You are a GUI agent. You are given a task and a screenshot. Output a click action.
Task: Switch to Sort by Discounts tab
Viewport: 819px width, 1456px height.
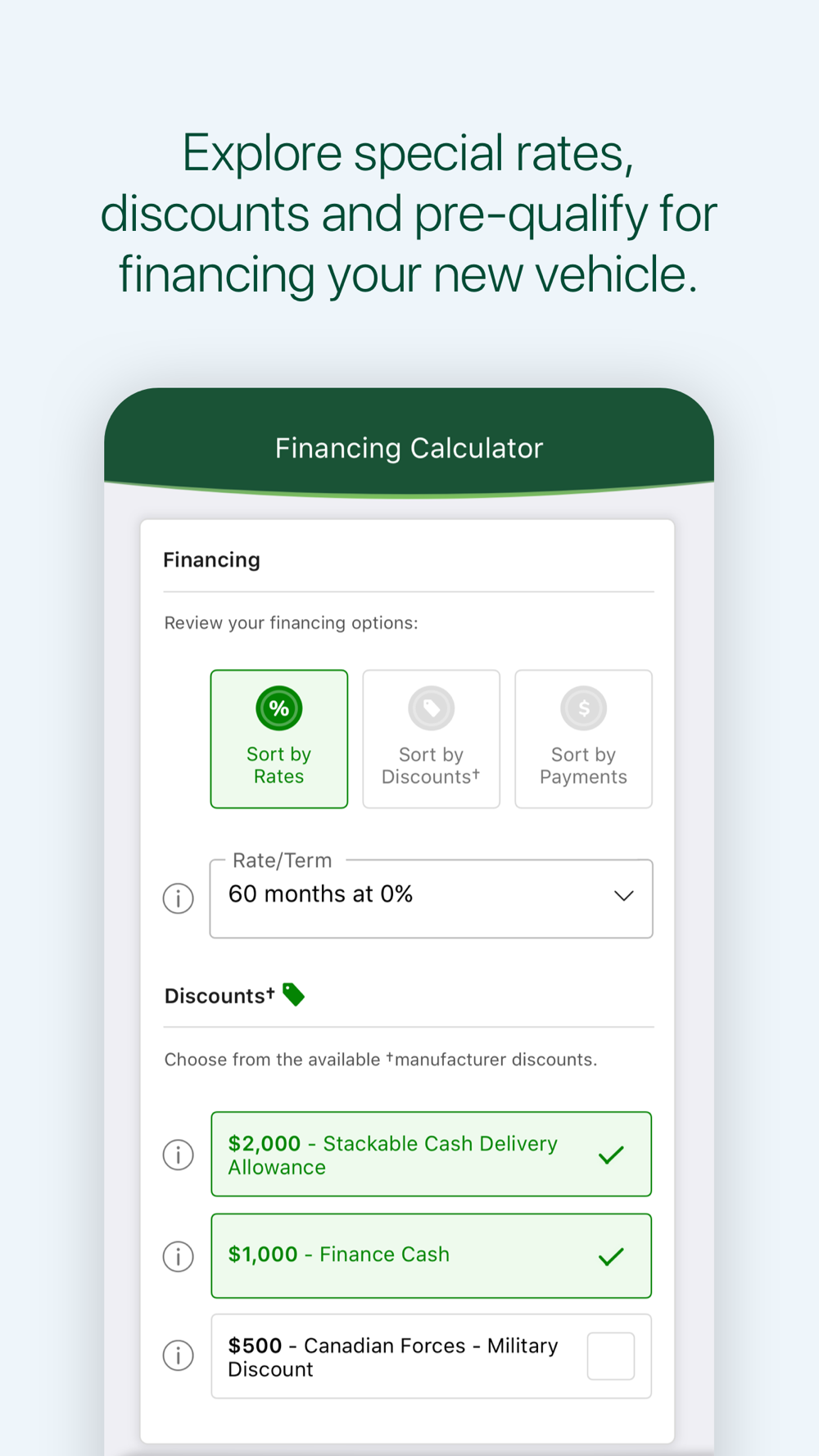pos(432,739)
